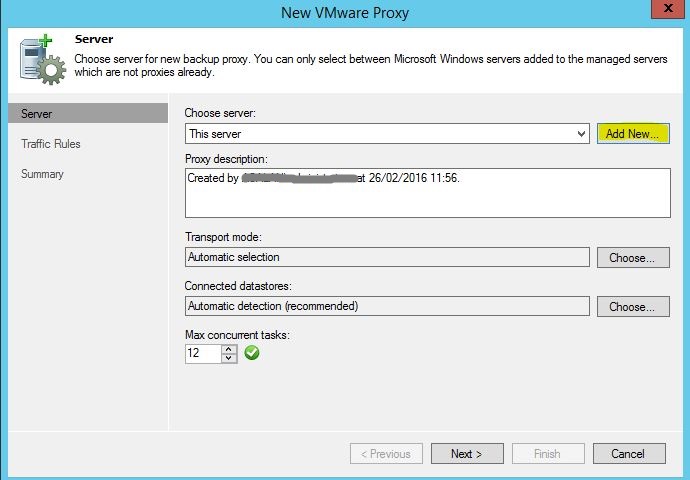Click the Transport mode: label
This screenshot has height=480, width=690.
pyautogui.click(x=223, y=237)
